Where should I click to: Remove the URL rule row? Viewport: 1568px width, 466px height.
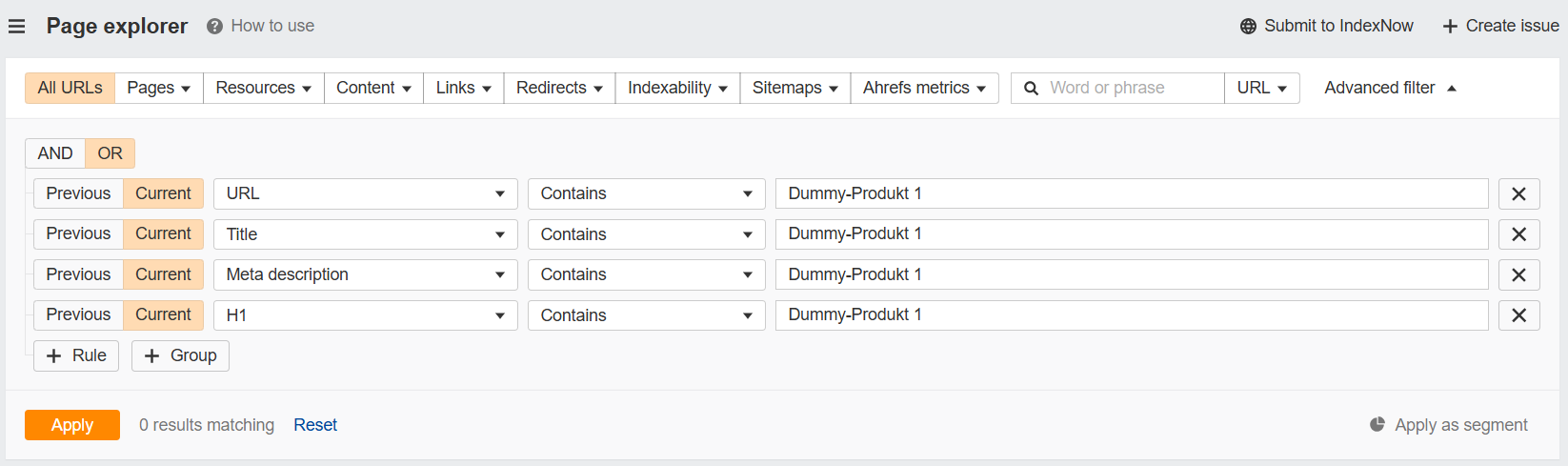1519,194
